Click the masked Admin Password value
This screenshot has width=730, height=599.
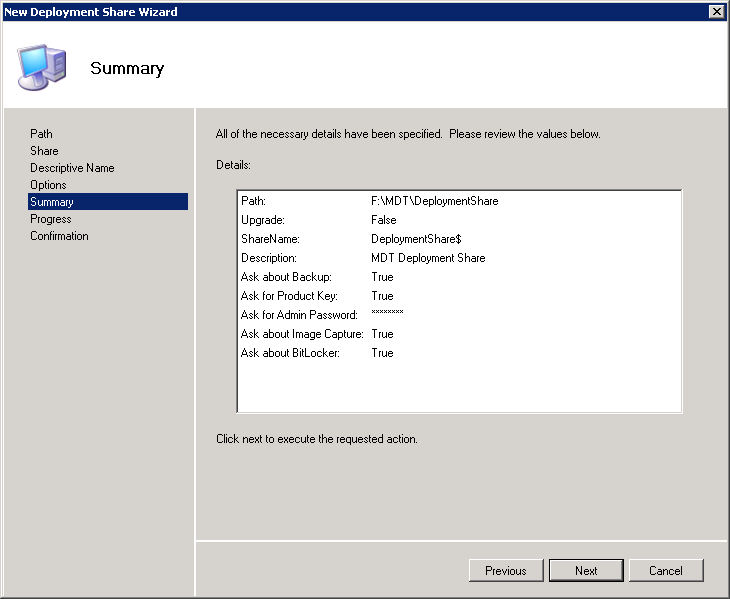(x=387, y=315)
